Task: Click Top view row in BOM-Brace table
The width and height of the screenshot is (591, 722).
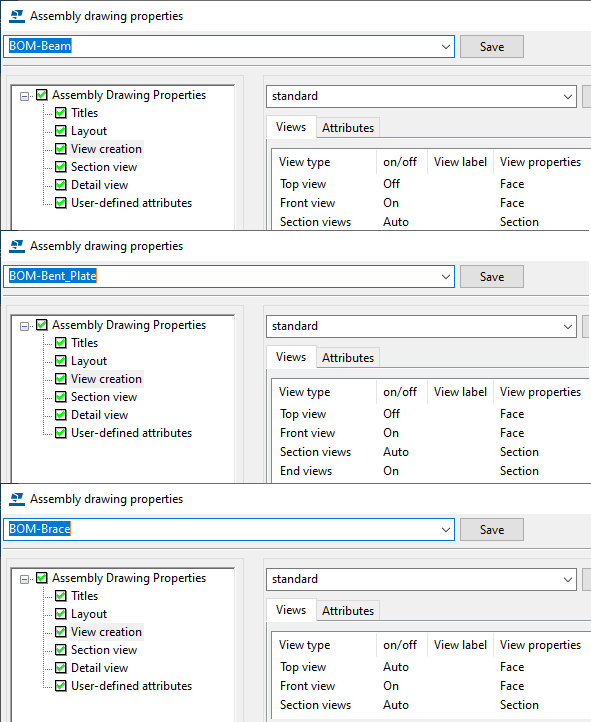Action: coord(431,667)
